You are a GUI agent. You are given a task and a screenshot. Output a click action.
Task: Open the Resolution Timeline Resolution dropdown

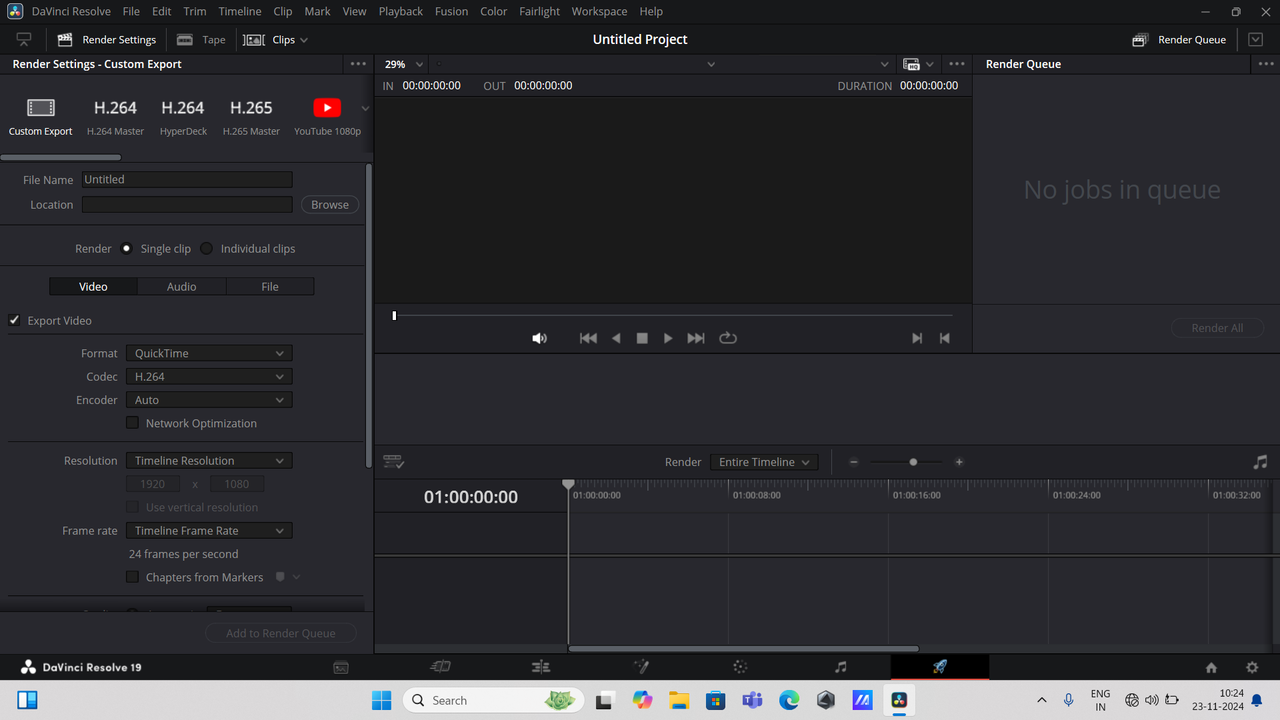[209, 461]
